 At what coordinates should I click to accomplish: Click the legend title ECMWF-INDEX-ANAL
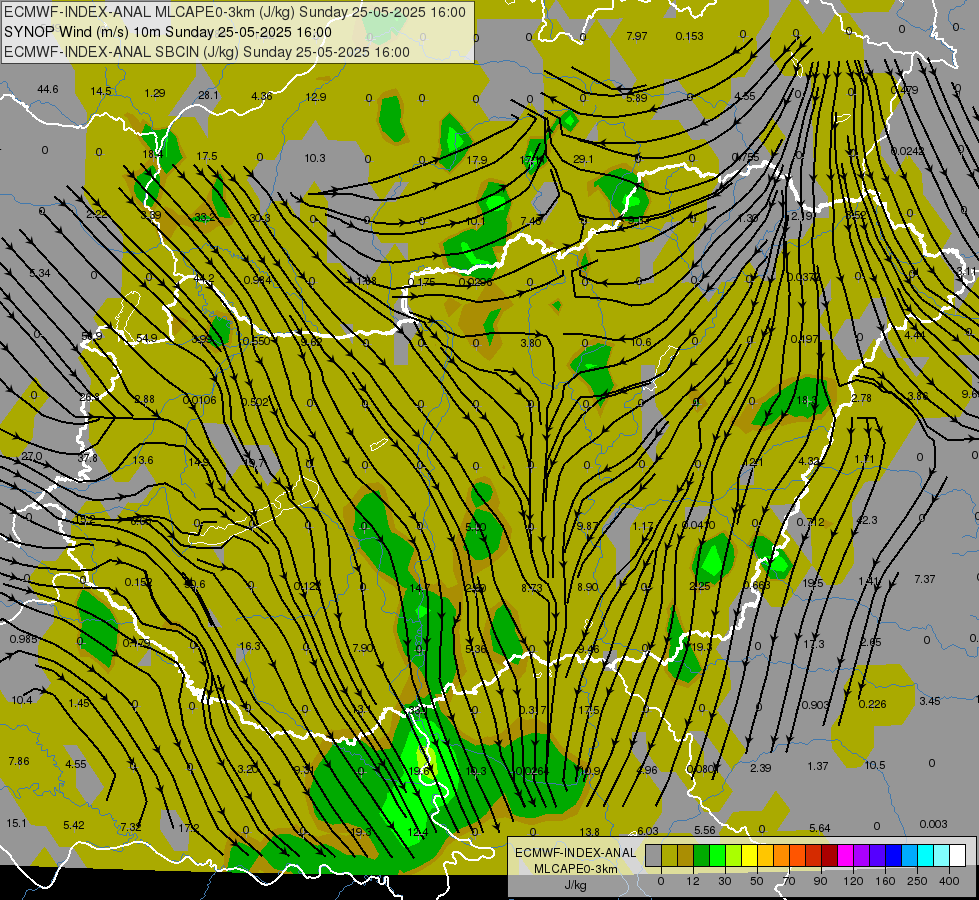point(576,853)
